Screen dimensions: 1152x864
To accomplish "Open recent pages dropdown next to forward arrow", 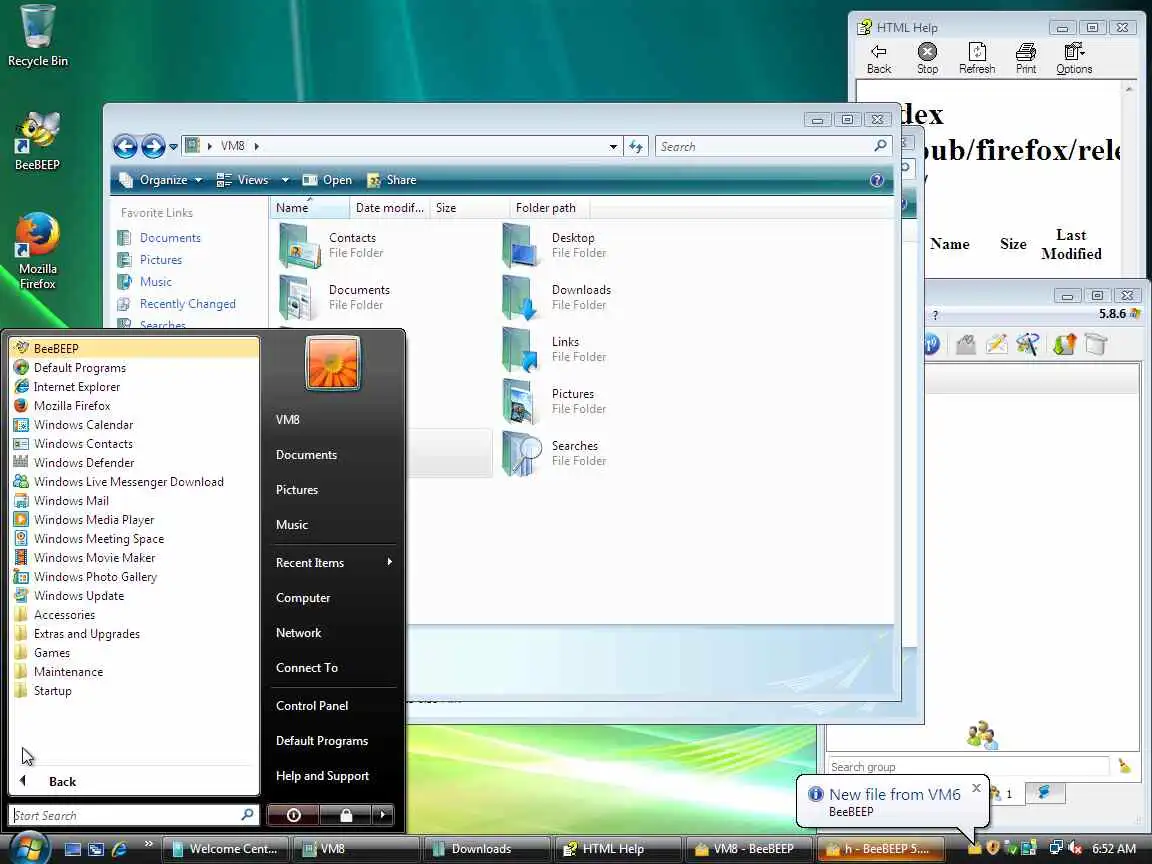I will pyautogui.click(x=173, y=147).
